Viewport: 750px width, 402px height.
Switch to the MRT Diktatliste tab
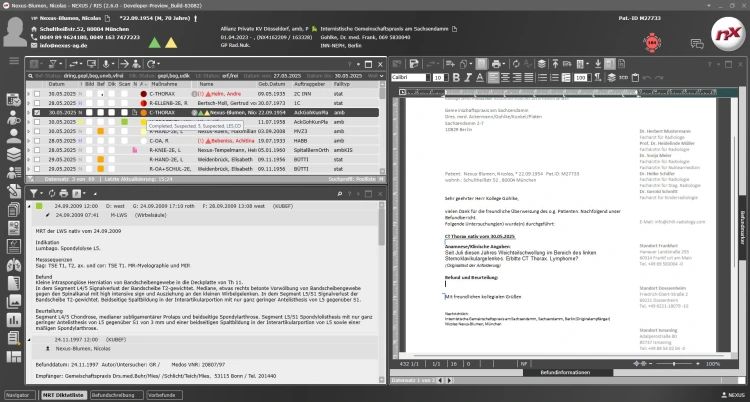tap(62, 394)
